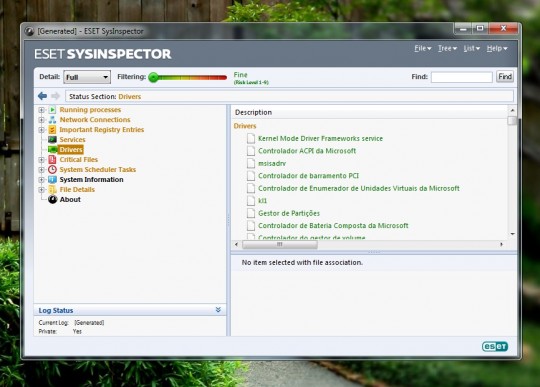Click the file icon beside Gestor de Partições

pos(251,213)
